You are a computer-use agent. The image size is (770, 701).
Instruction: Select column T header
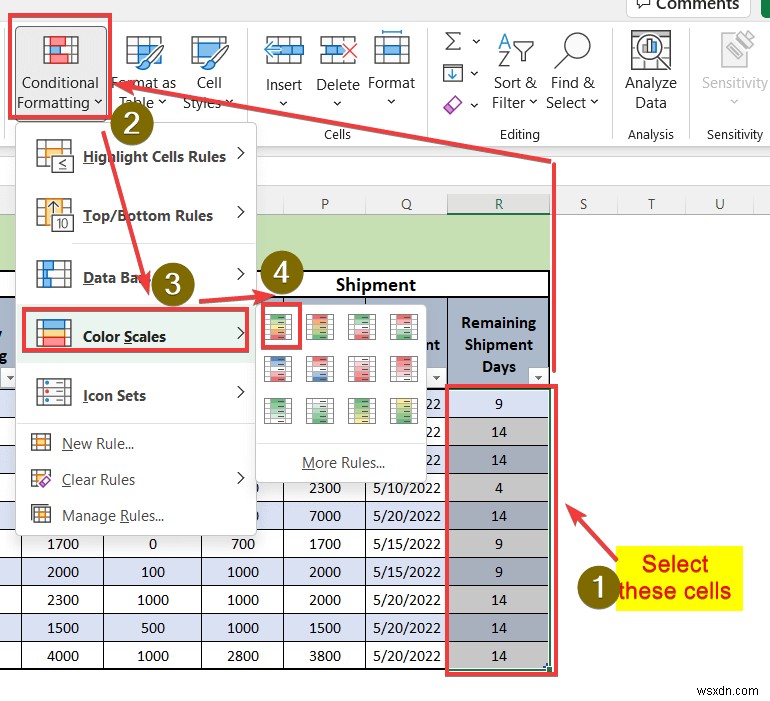click(x=651, y=204)
